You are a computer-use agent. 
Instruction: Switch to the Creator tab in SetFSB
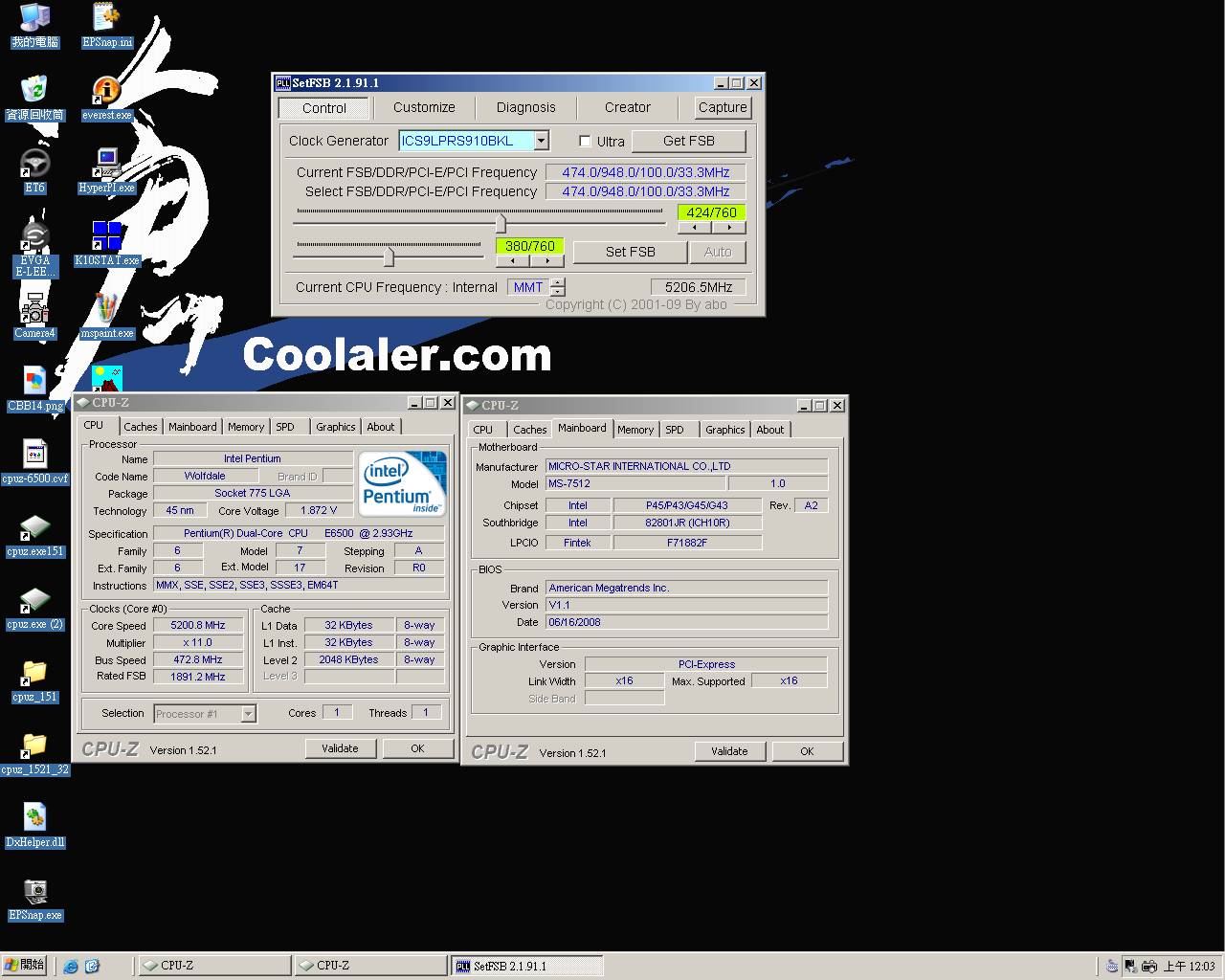point(627,108)
